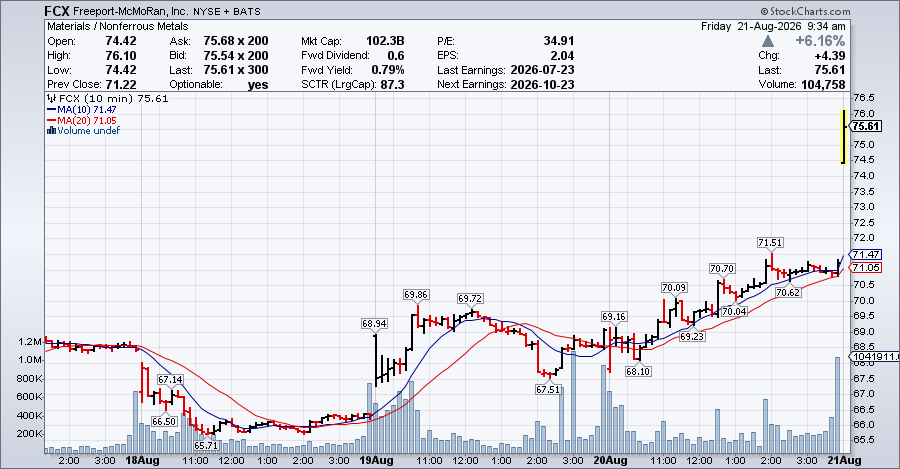Click the 20Aug date axis label
This screenshot has width=900, height=469.
click(x=610, y=460)
